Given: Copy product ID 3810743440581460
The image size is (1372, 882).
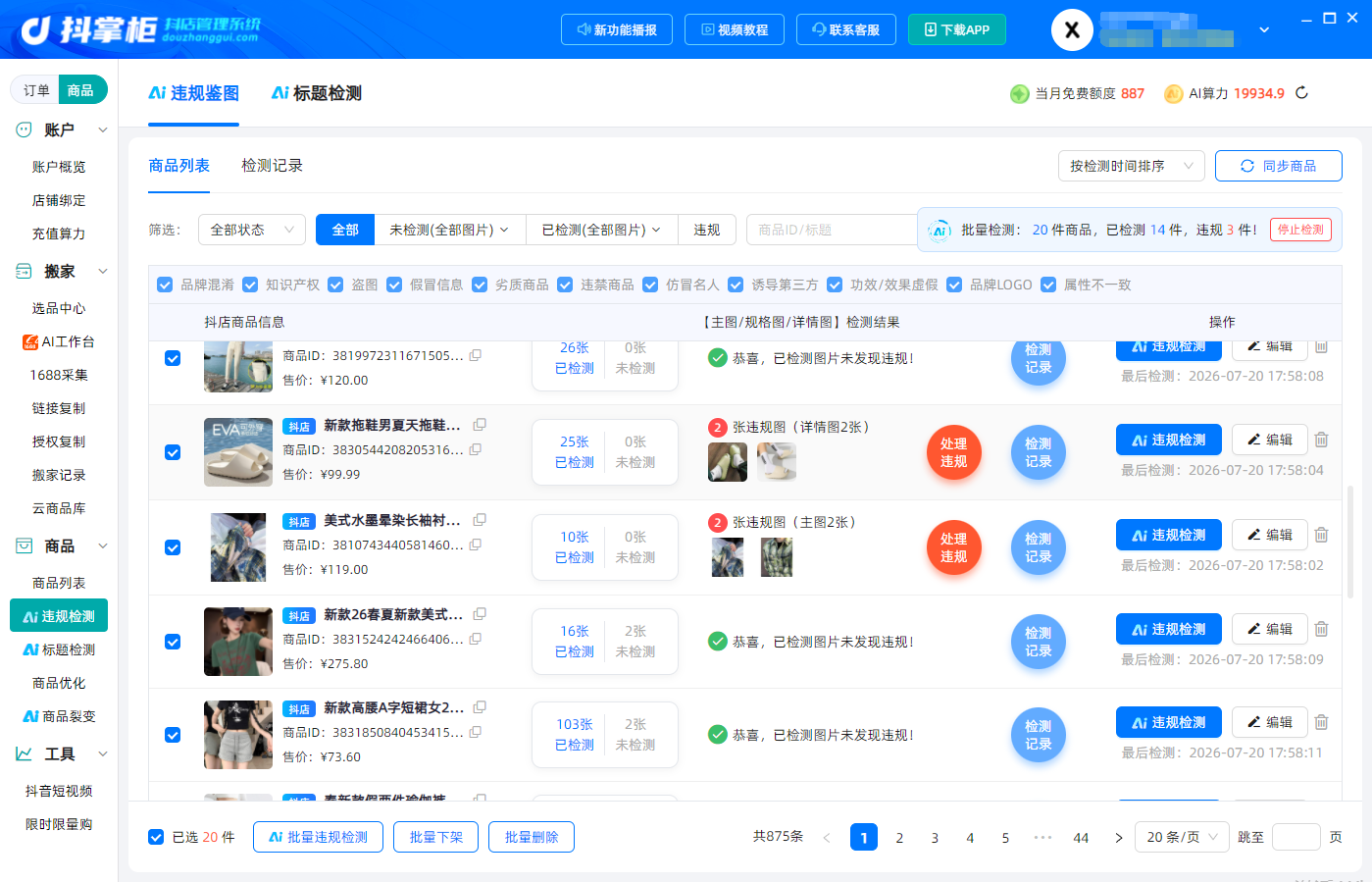Looking at the screenshot, I should 476,545.
